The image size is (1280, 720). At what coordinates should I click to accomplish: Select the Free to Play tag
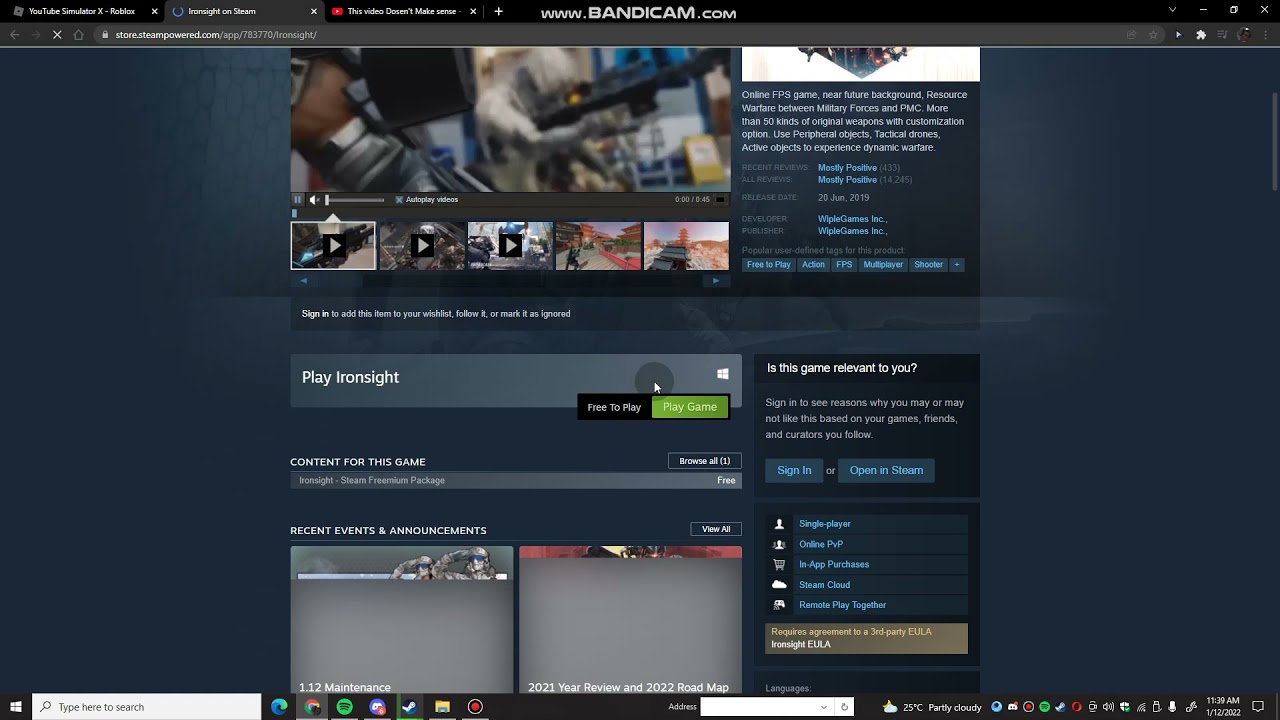click(768, 265)
